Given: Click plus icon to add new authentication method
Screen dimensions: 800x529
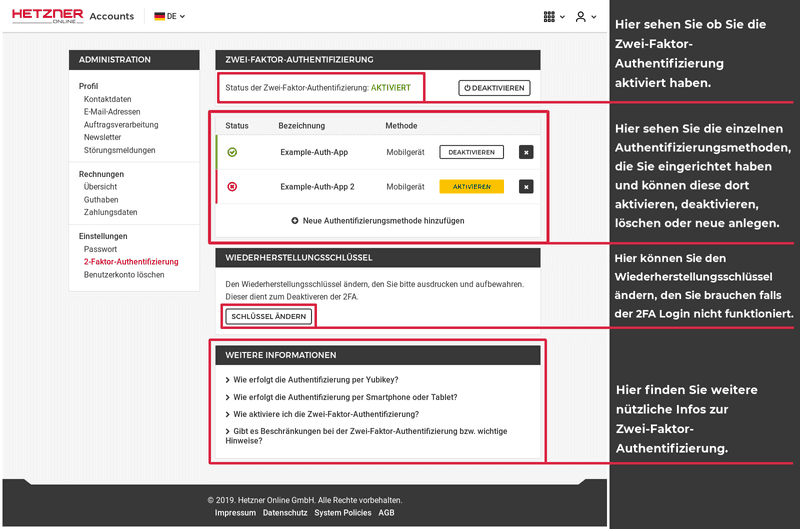Looking at the screenshot, I should point(295,221).
